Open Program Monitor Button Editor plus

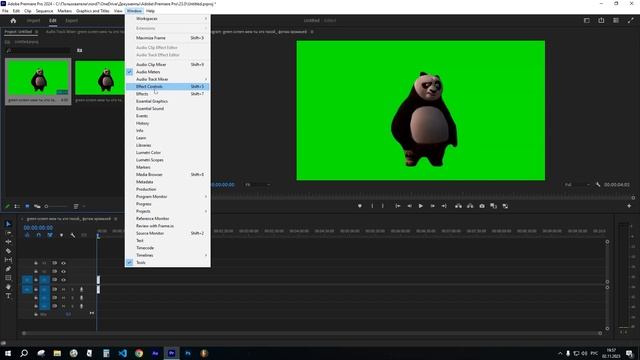[629, 206]
